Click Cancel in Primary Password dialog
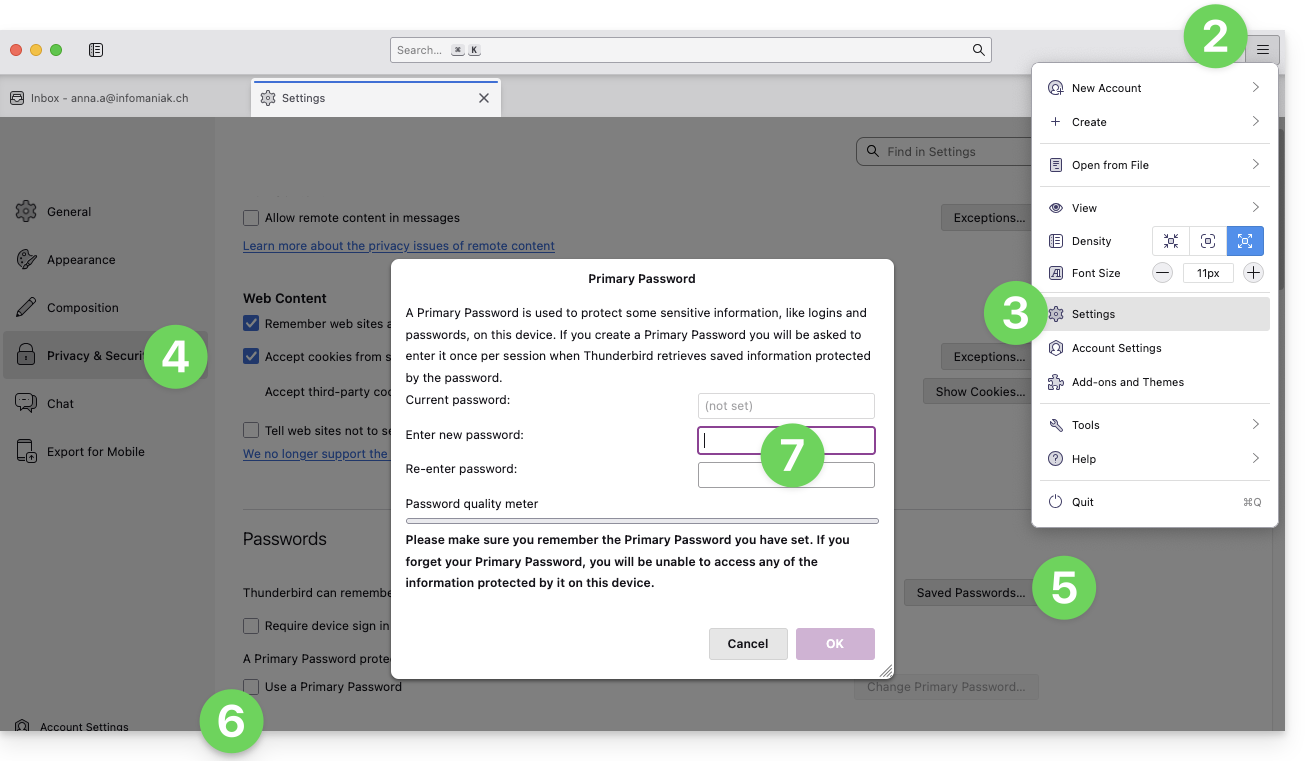 pyautogui.click(x=747, y=644)
